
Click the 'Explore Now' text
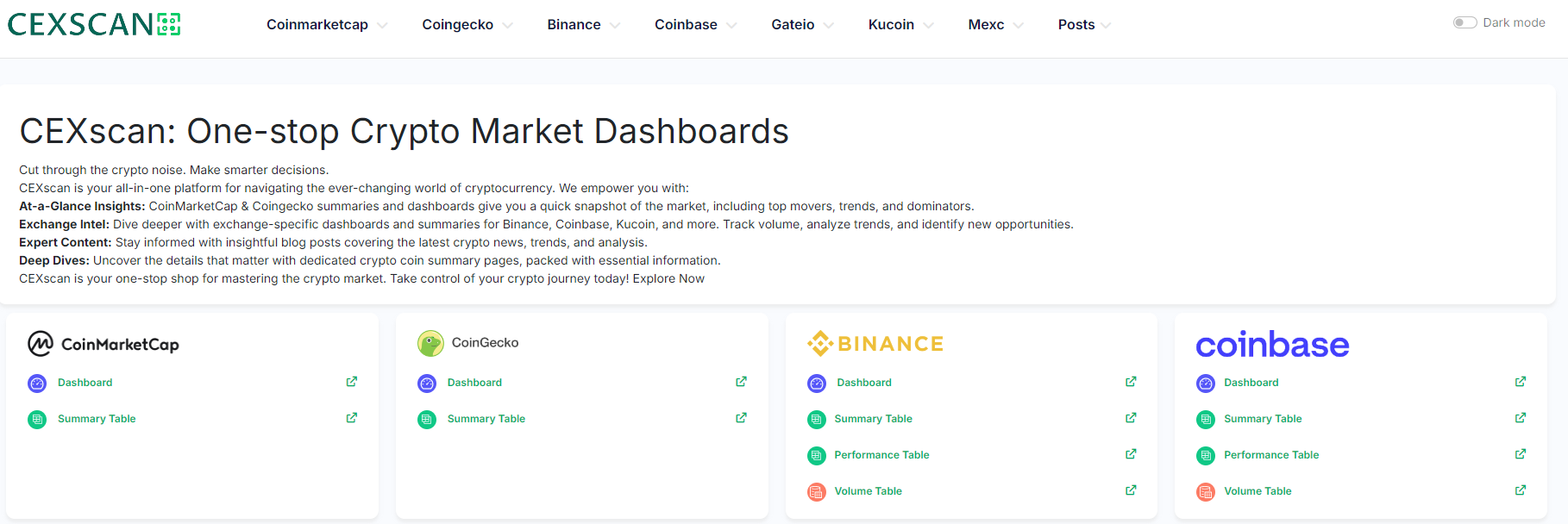pos(668,278)
